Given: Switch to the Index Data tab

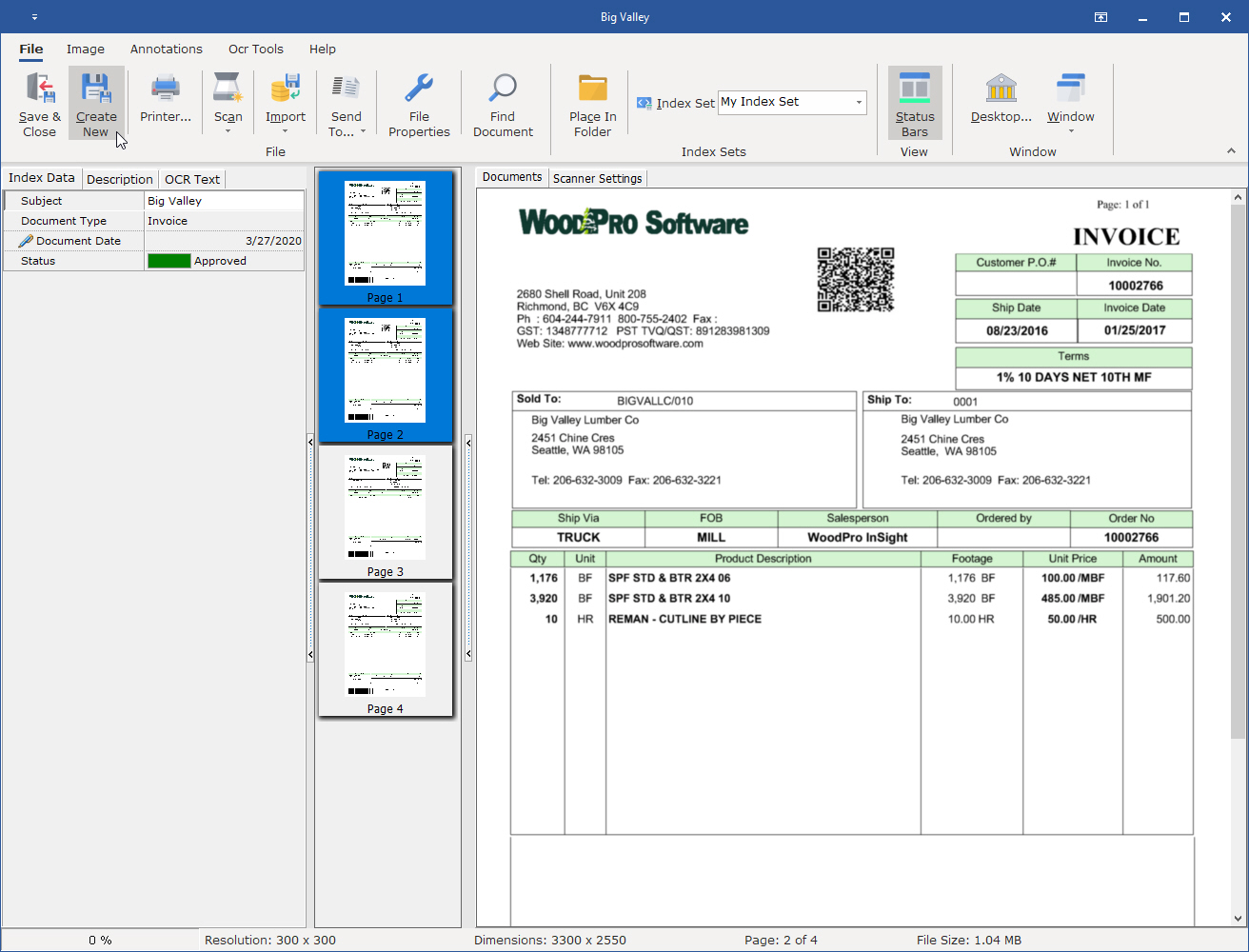Looking at the screenshot, I should [41, 178].
